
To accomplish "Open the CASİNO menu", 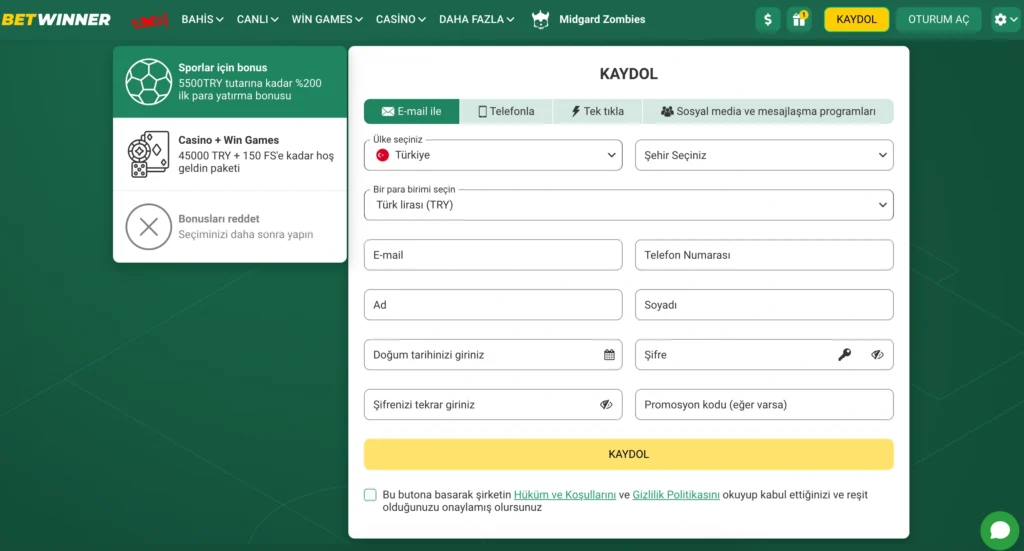I will coord(400,19).
